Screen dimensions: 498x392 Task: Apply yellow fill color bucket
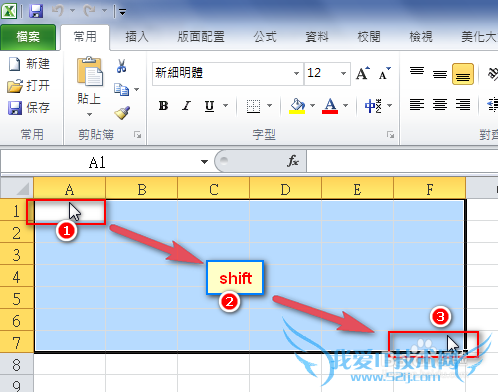pos(297,106)
